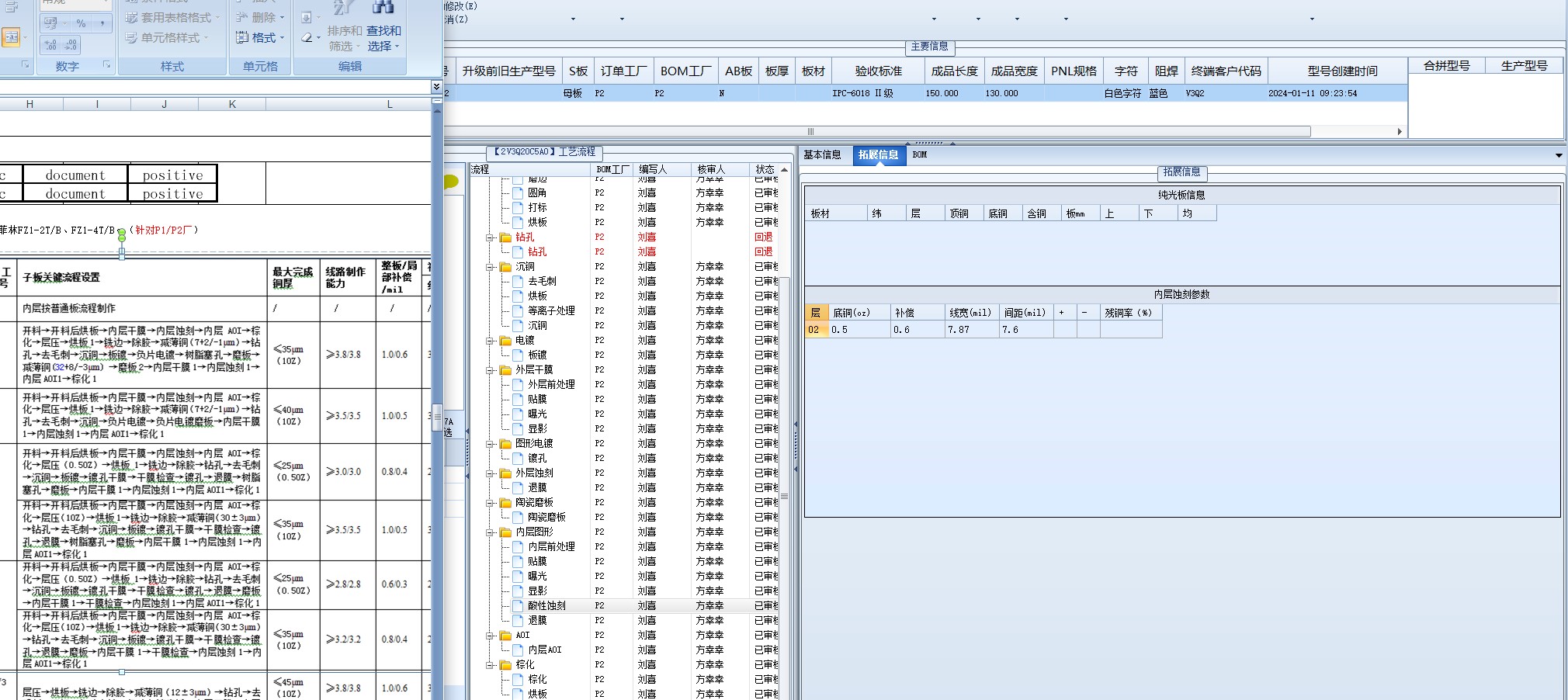Click the folder icon of 电镀 node
The image size is (1568, 700).
click(505, 341)
